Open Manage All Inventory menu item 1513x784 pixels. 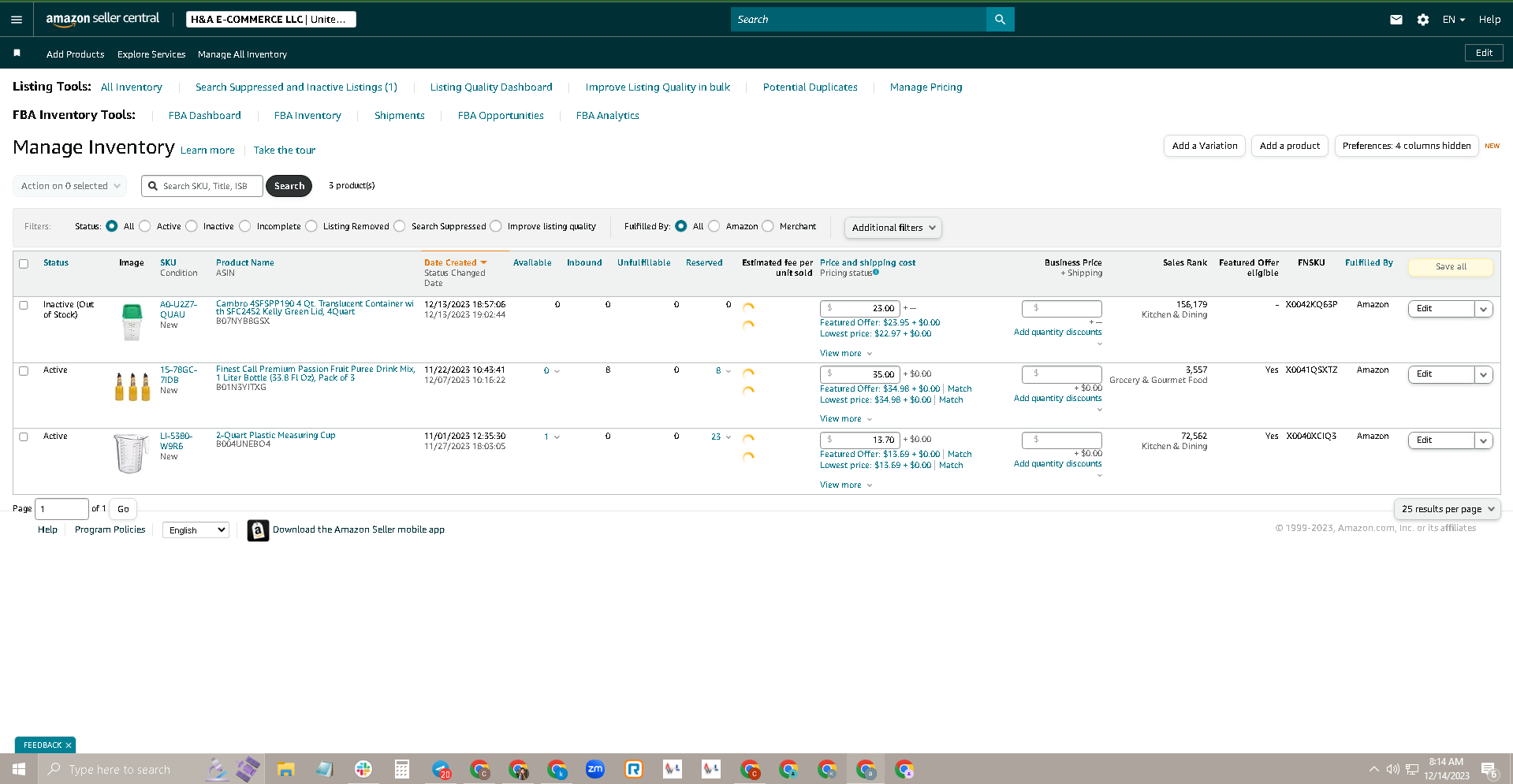pos(242,54)
